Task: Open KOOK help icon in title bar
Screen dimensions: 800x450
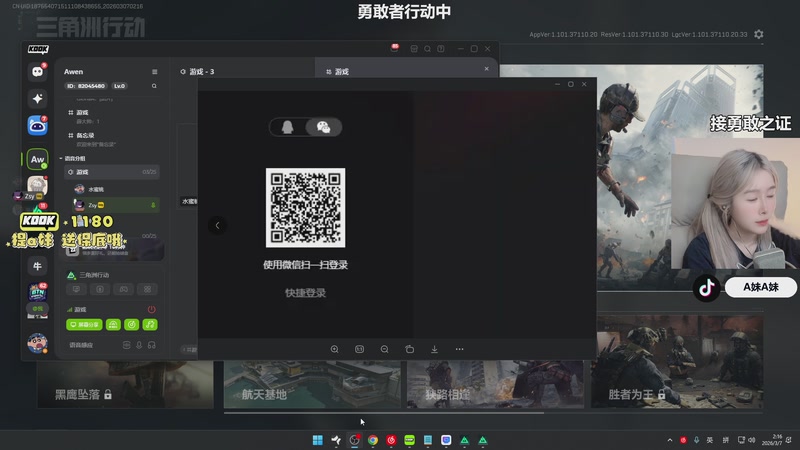Action: point(441,48)
